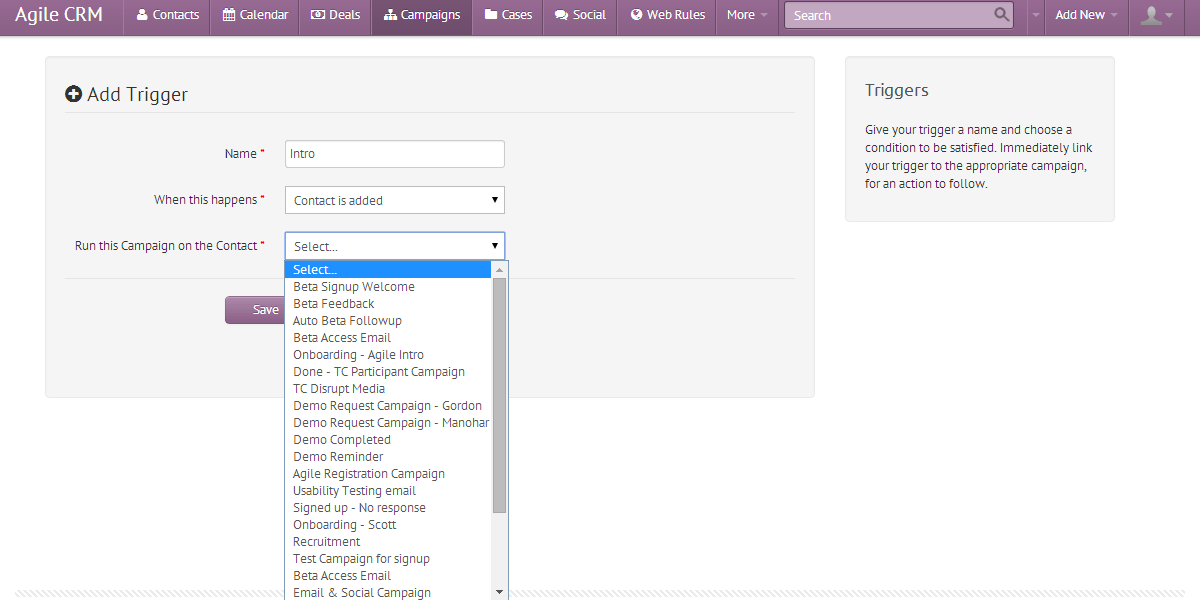The height and width of the screenshot is (600, 1200).
Task: Click the Name input field
Action: pos(395,154)
